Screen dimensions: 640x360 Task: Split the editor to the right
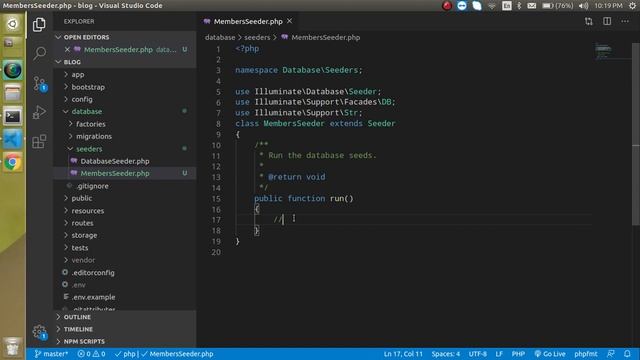tap(607, 21)
